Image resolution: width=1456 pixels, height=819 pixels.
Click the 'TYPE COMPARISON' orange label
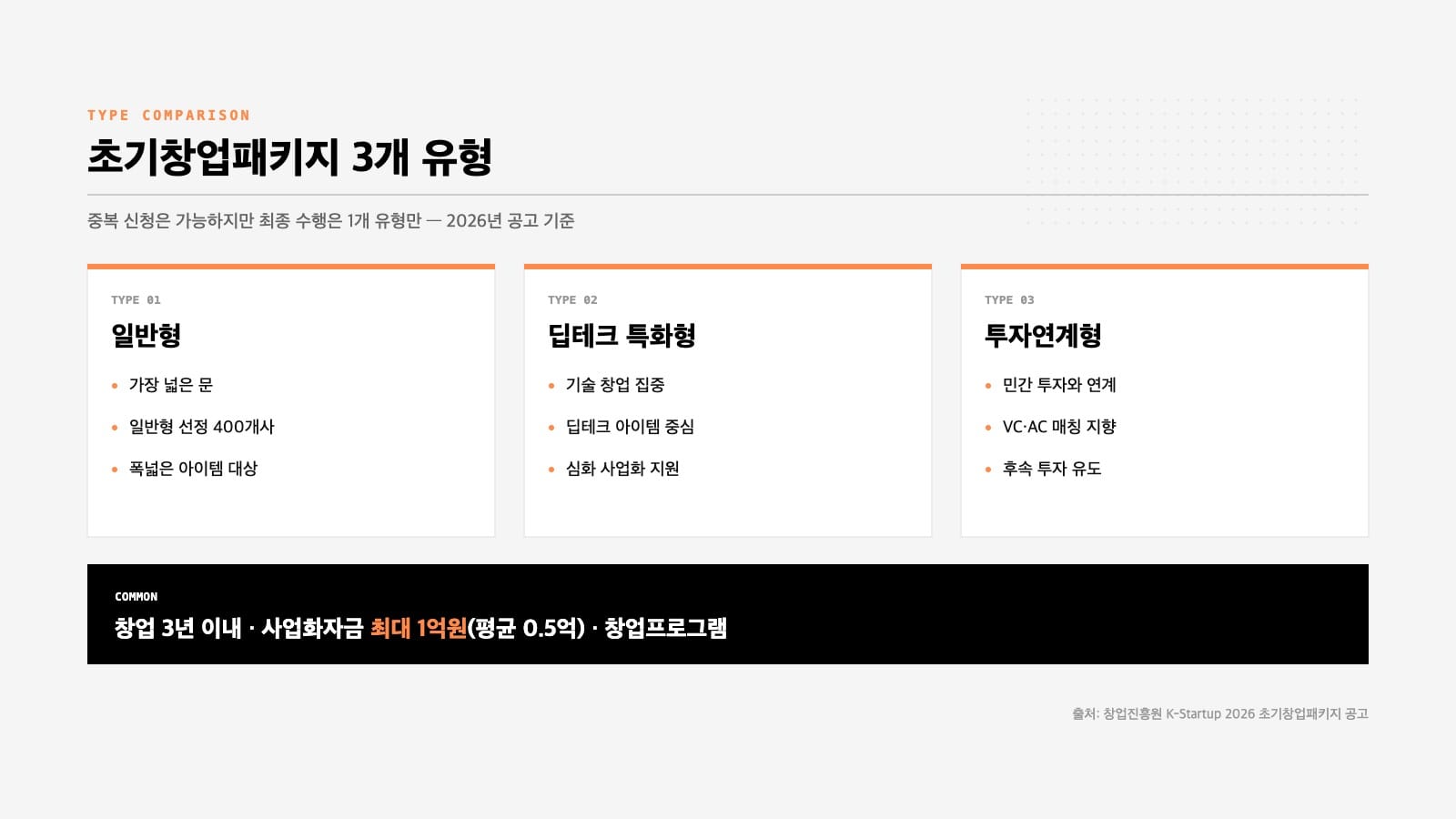(168, 116)
